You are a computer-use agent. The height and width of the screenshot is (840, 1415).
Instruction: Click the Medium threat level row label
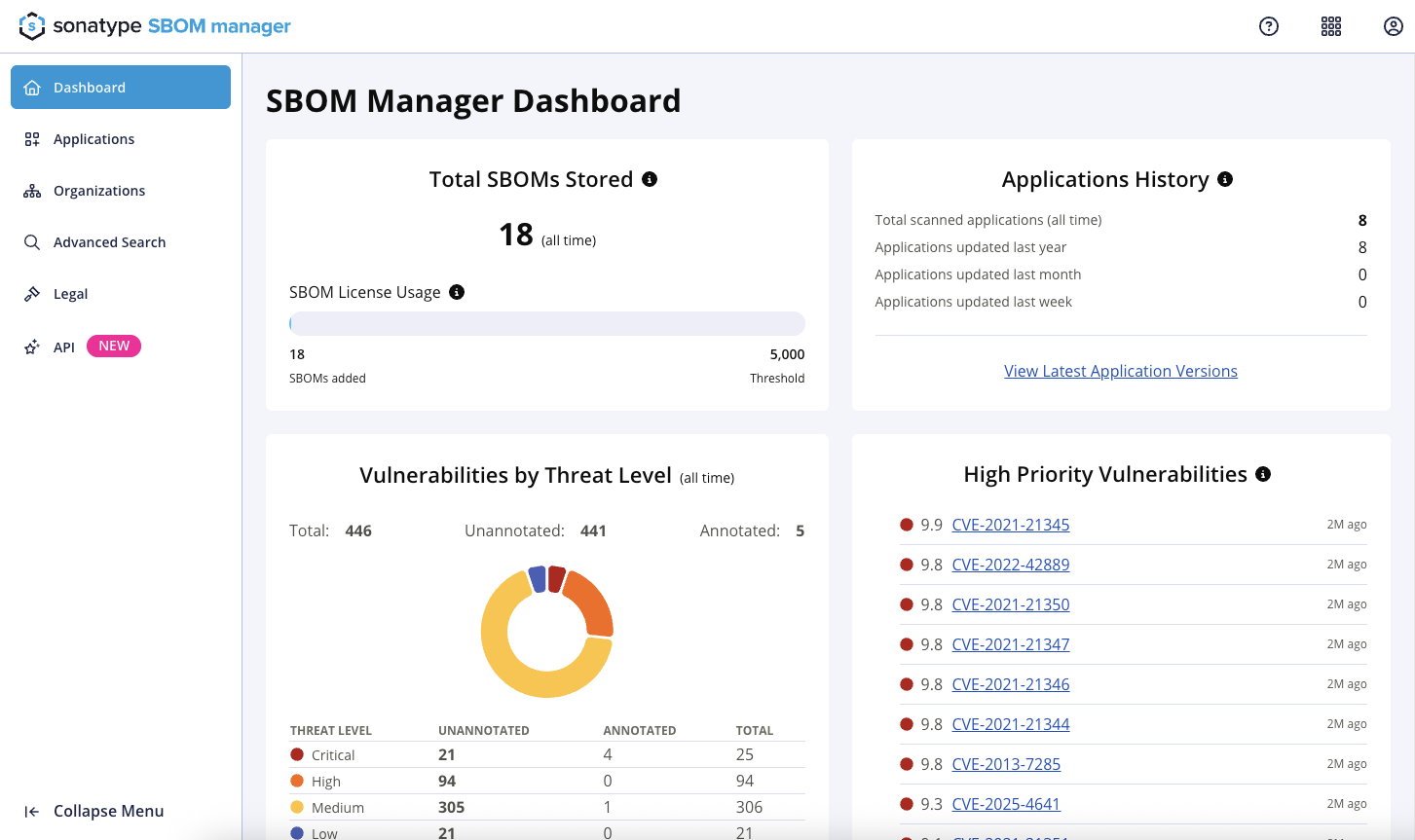338,808
